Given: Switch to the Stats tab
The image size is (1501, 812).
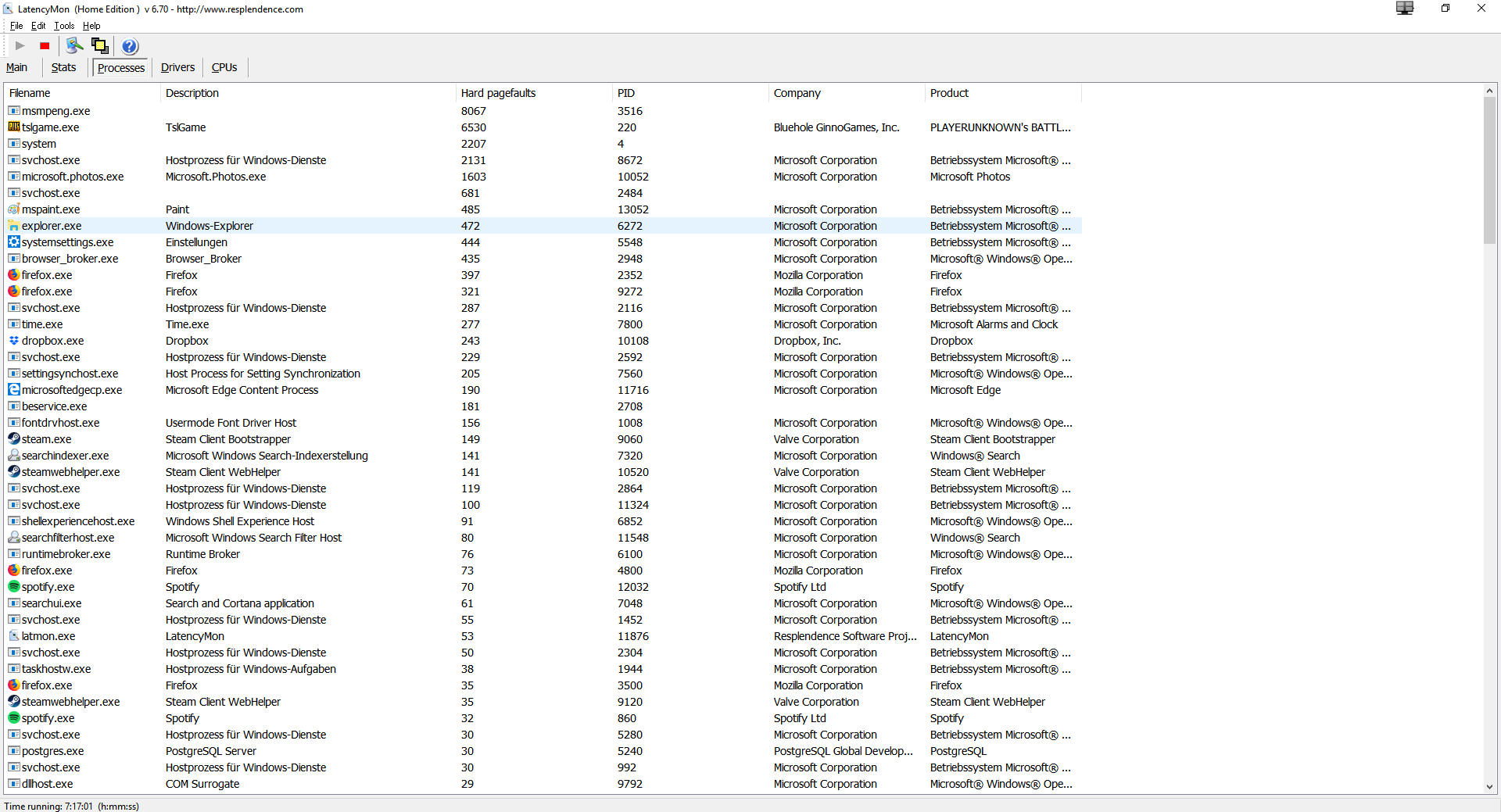Looking at the screenshot, I should (x=63, y=67).
